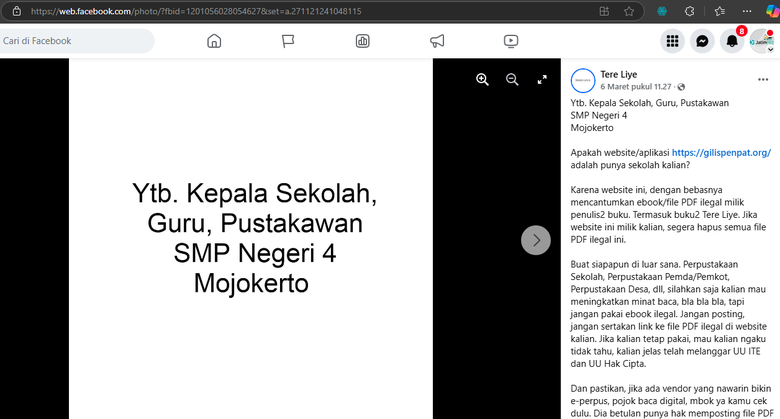Open the browser extensions puzzle icon
Image resolution: width=780 pixels, height=419 pixels.
click(690, 11)
